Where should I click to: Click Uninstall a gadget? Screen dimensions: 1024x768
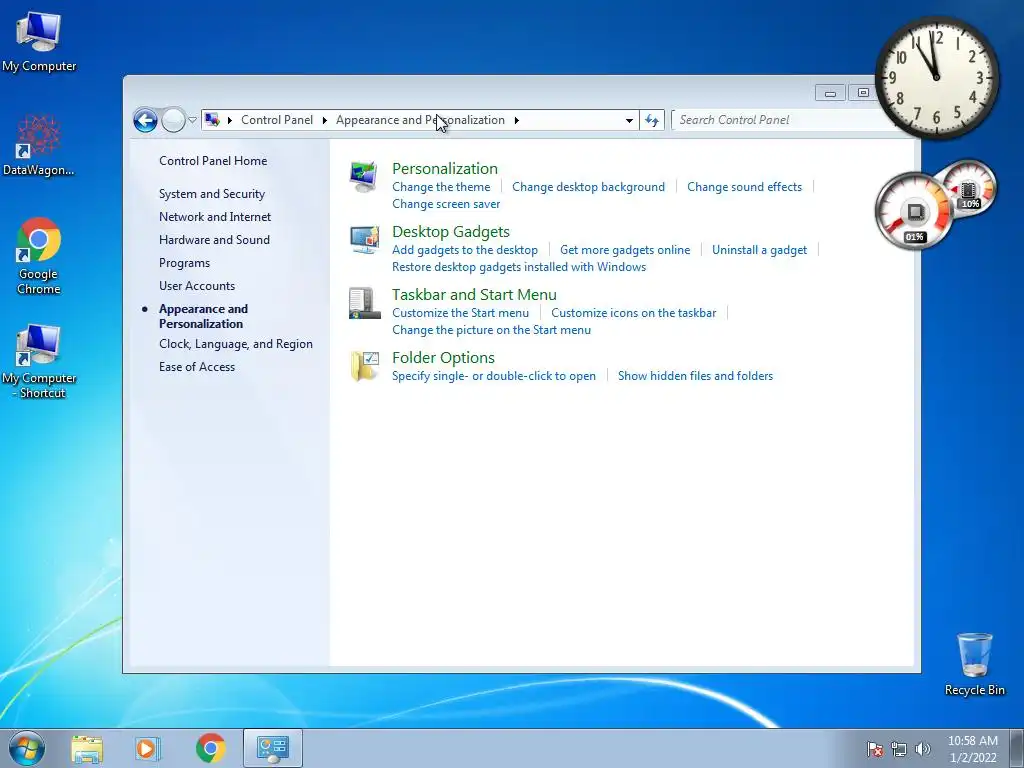tap(760, 250)
